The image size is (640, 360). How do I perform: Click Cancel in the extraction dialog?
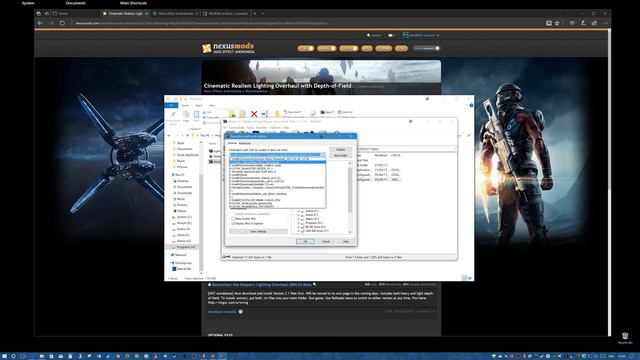click(x=325, y=242)
